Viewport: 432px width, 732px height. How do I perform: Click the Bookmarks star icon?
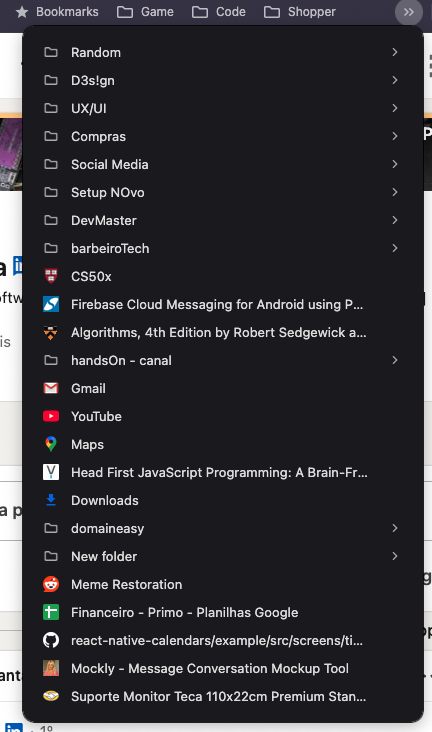pyautogui.click(x=21, y=12)
